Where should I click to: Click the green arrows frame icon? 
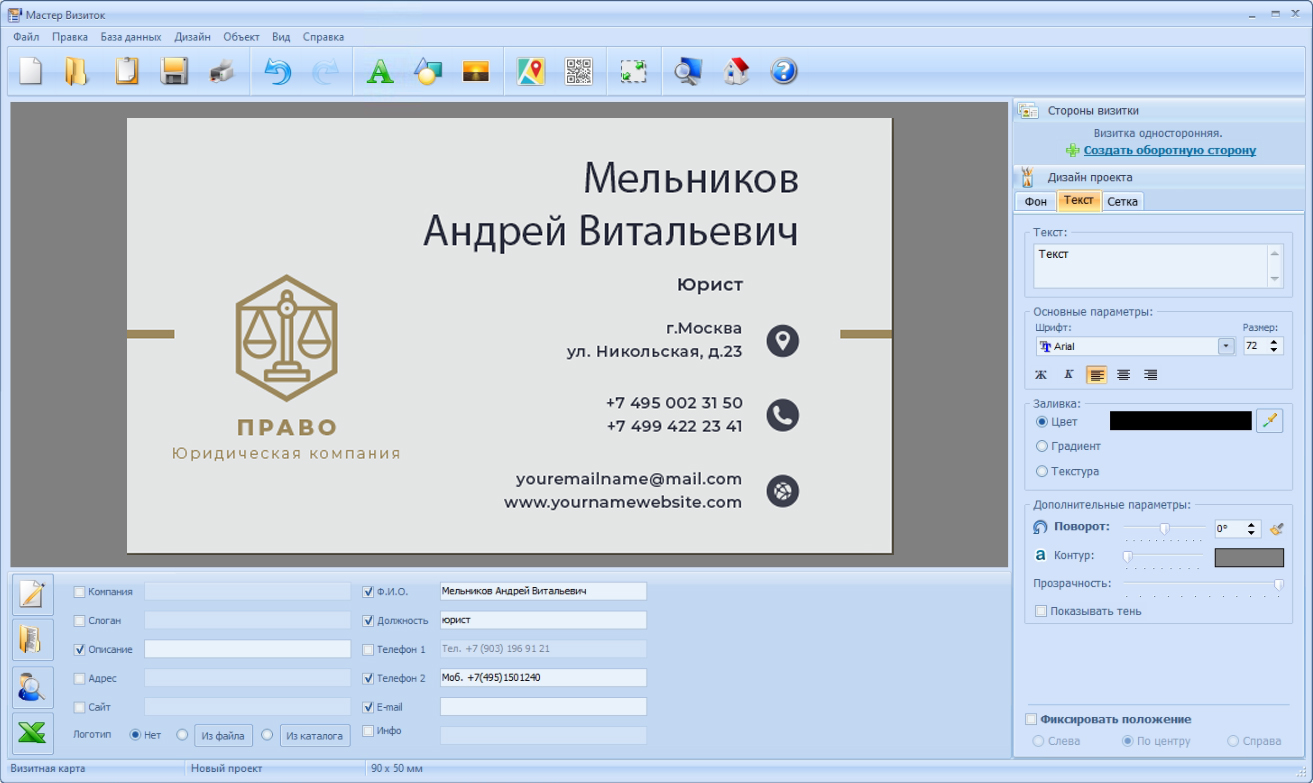click(x=633, y=71)
